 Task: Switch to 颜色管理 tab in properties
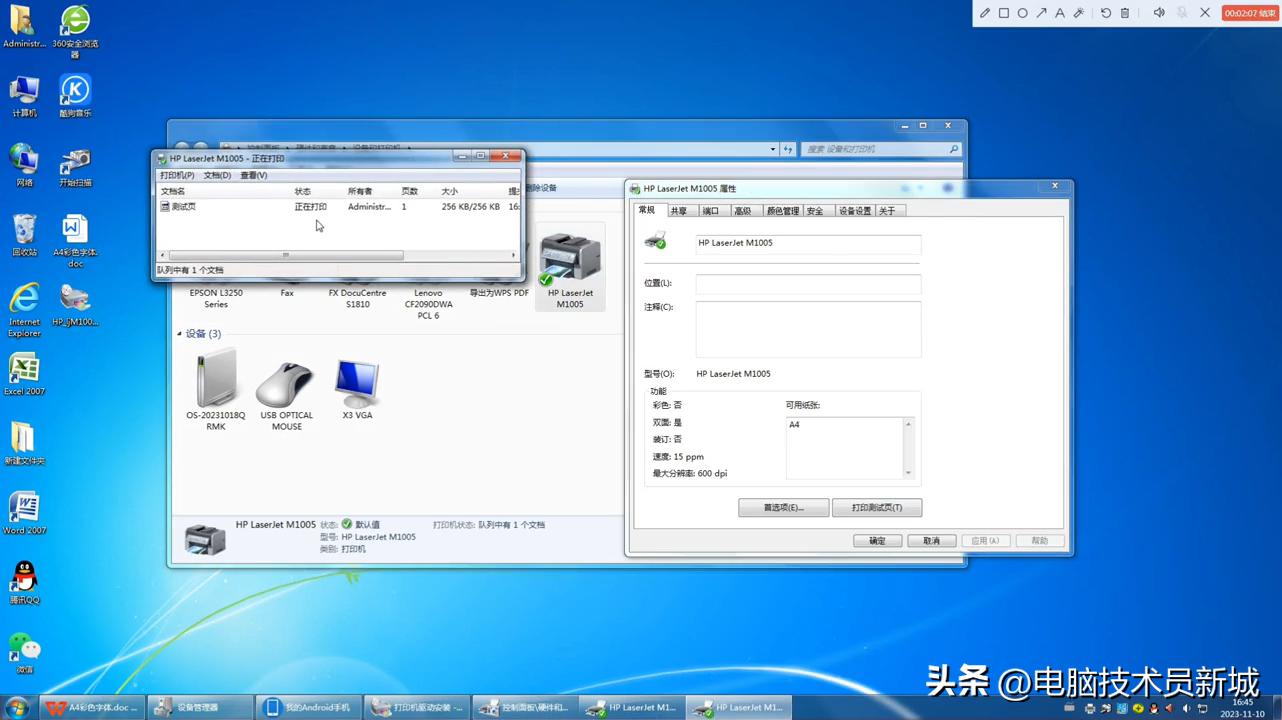click(x=782, y=211)
